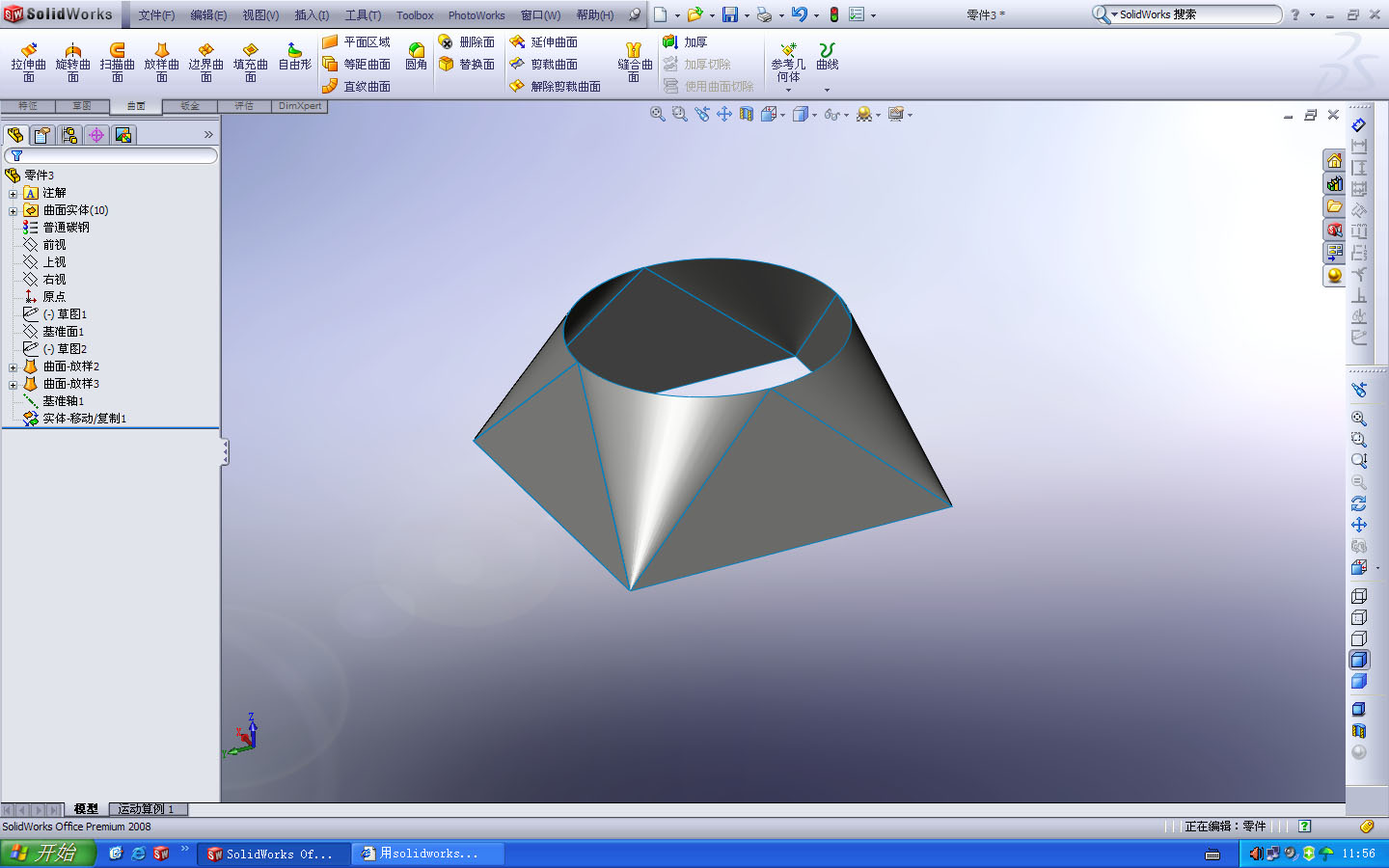Expand the 注解 annotations folder
This screenshot has width=1389, height=868.
[13, 194]
